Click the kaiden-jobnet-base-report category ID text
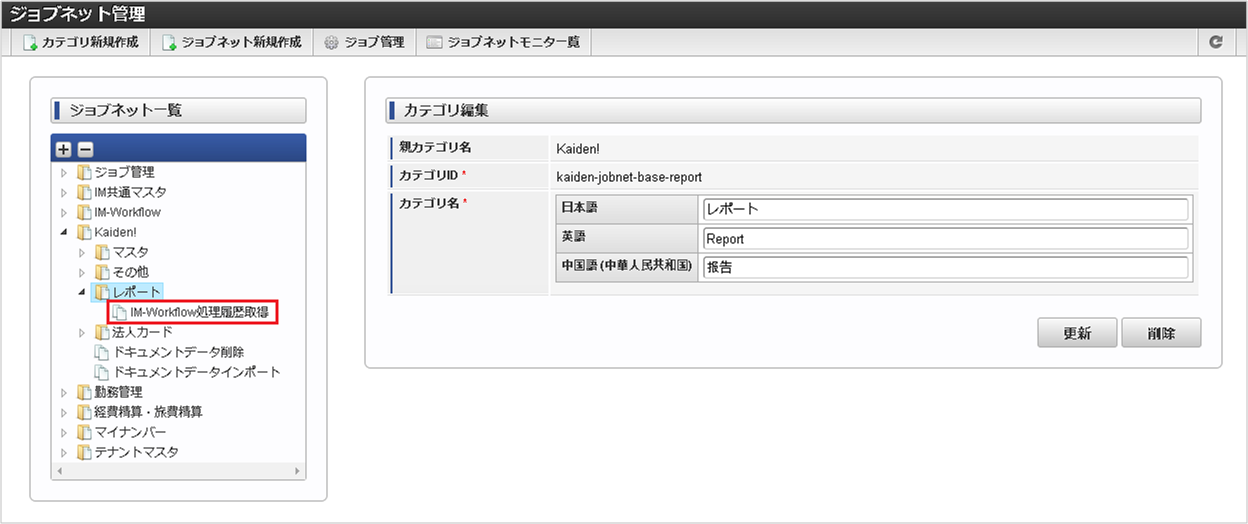The width and height of the screenshot is (1248, 524). click(629, 176)
